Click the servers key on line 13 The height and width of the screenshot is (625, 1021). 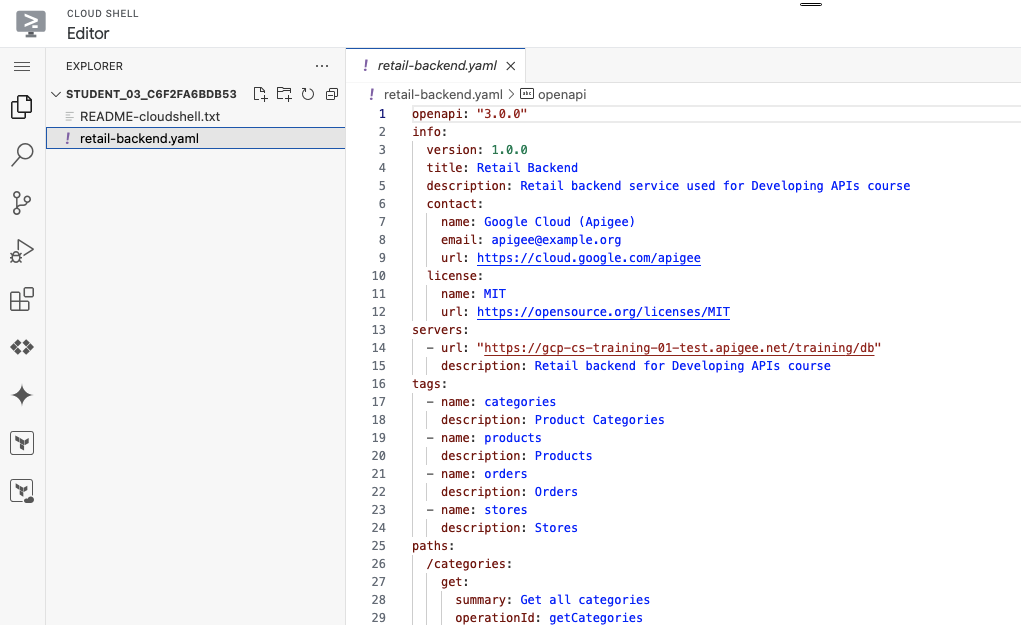[x=437, y=330]
